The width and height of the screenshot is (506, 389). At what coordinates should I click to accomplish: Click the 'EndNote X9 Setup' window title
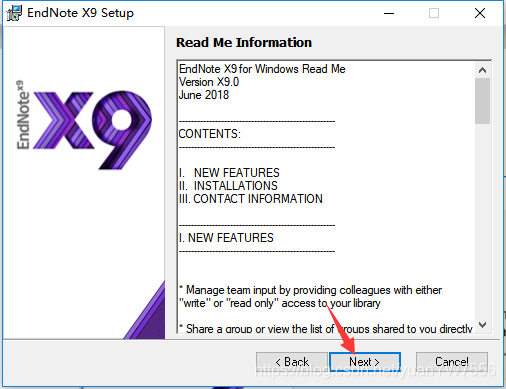pos(80,13)
